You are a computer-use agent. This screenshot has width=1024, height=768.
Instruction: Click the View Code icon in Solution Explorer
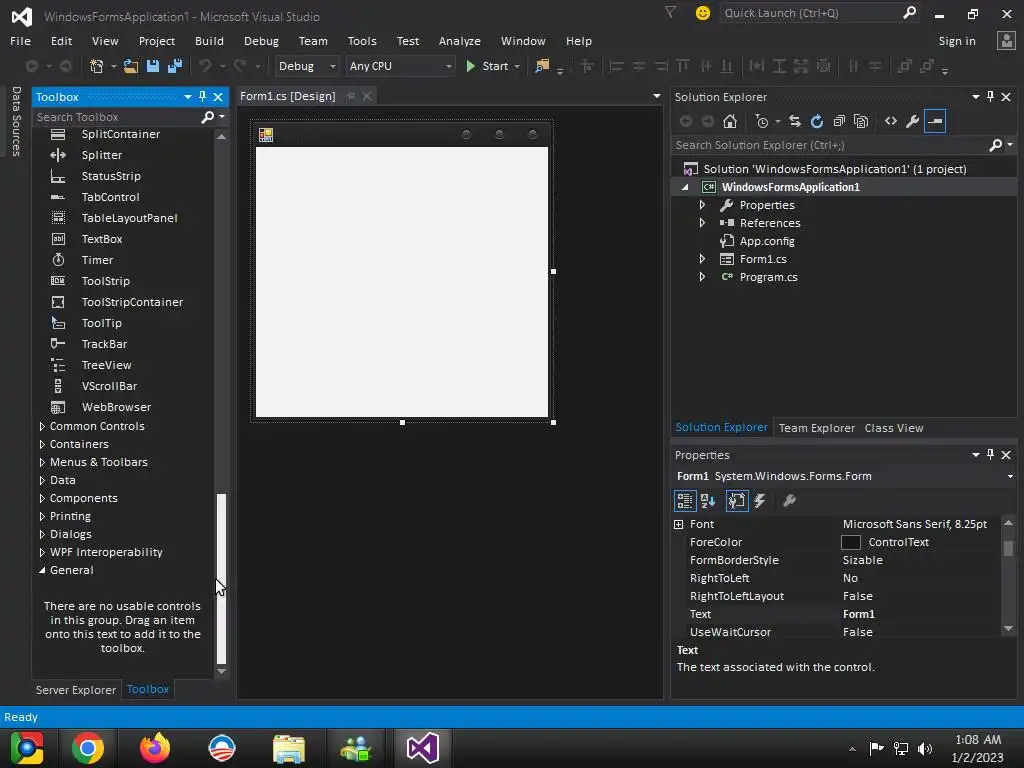(891, 121)
